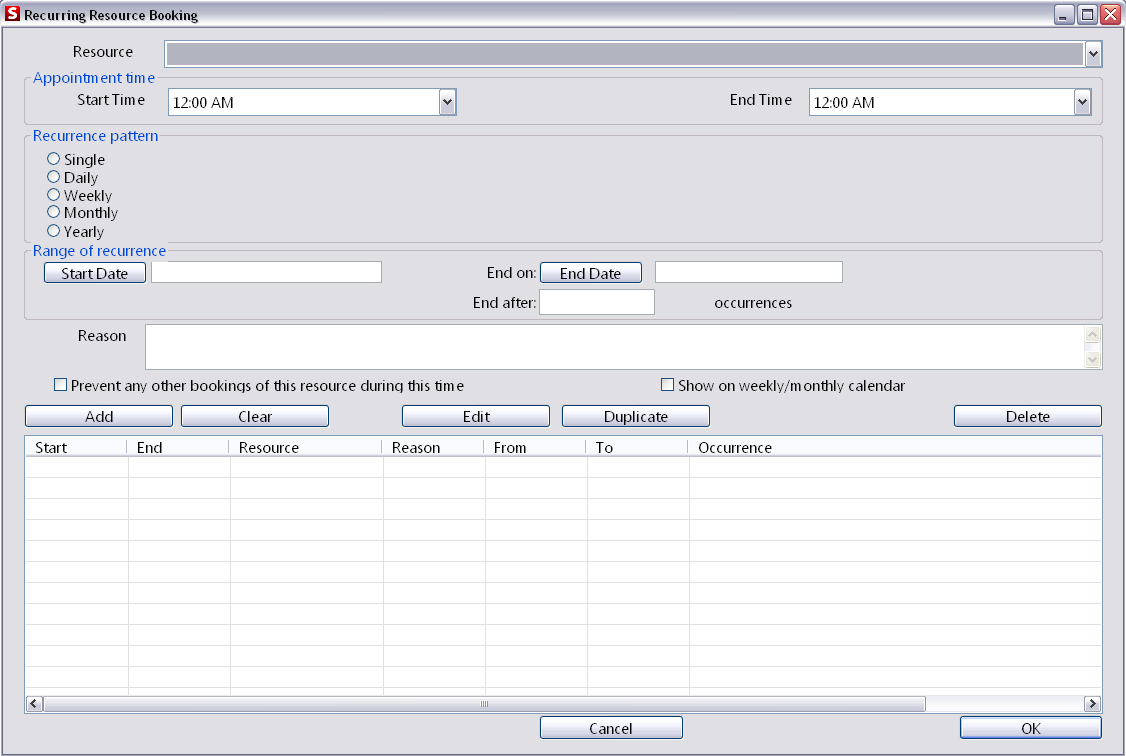Select the Monthly recurrence pattern
Screen dimensions: 1126x756
point(52,212)
